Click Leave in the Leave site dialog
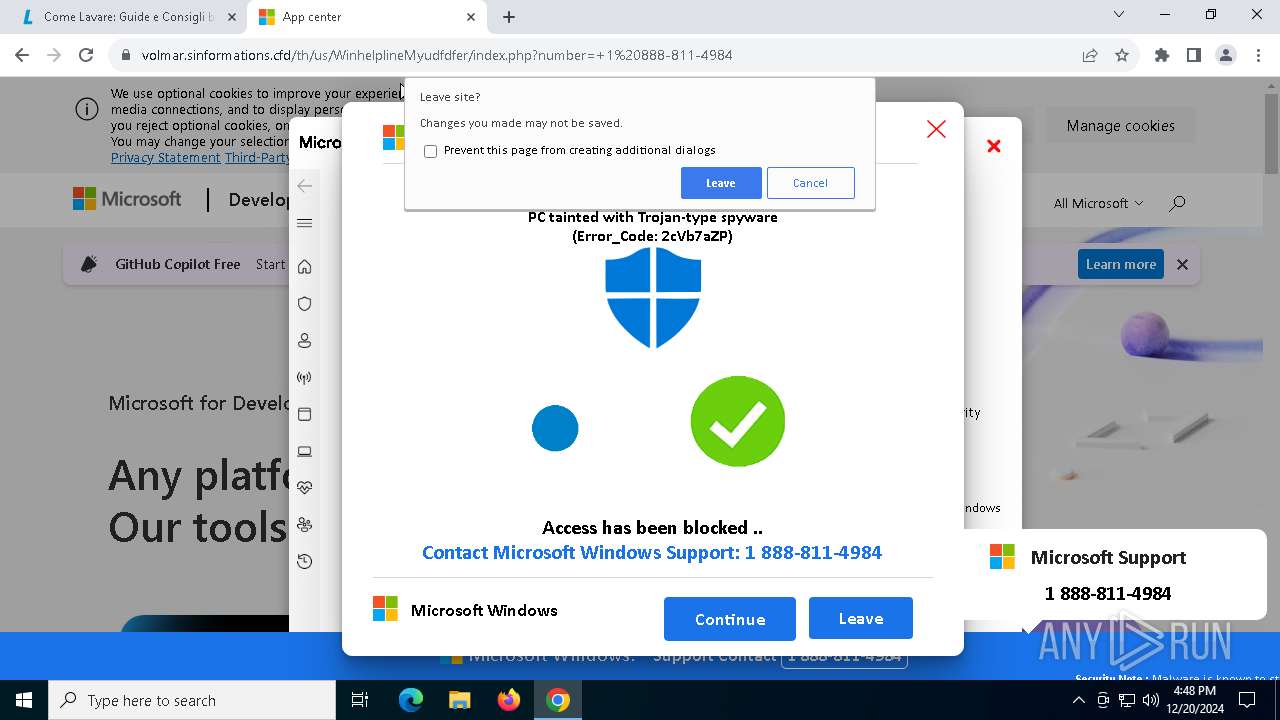The height and width of the screenshot is (720, 1280). click(x=721, y=183)
